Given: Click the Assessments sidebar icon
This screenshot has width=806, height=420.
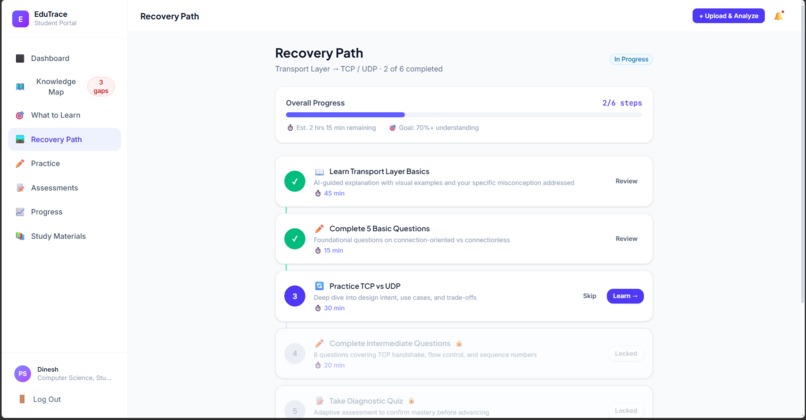Looking at the screenshot, I should [20, 188].
